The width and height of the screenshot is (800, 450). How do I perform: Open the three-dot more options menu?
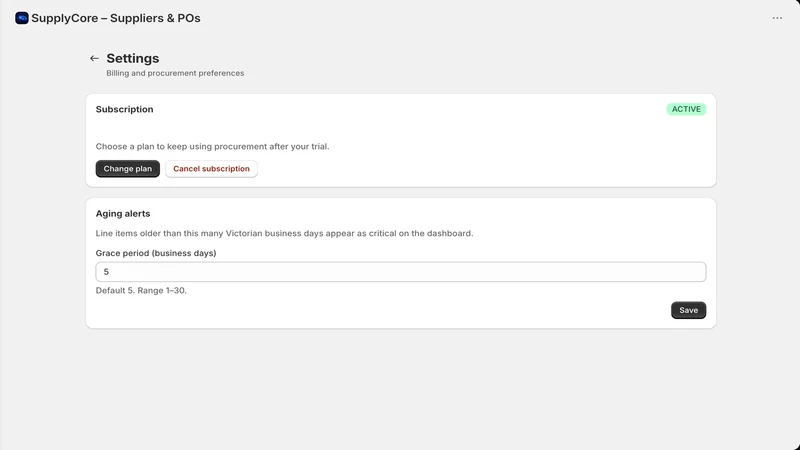777,18
